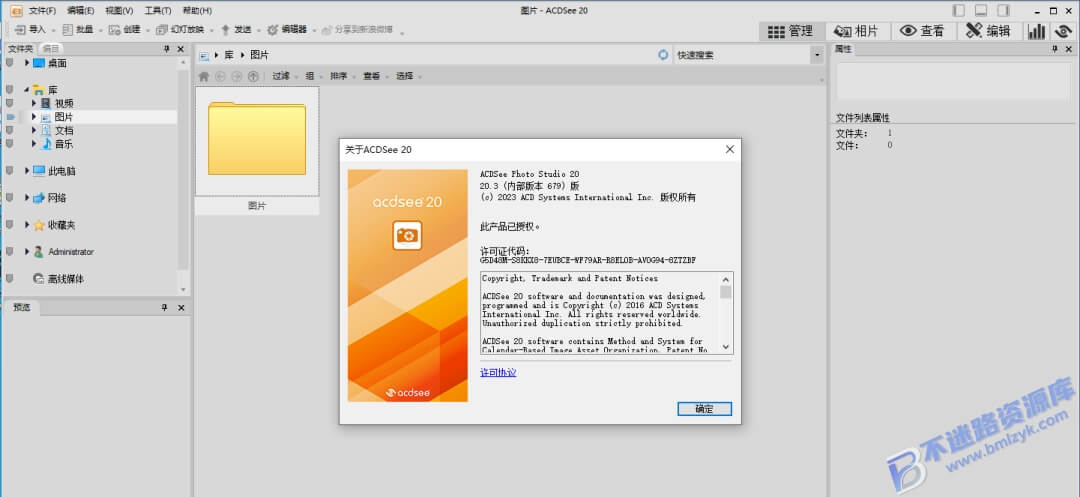Open the 选择 (Select) dropdown
Screen dimensions: 1080x497
[408, 76]
